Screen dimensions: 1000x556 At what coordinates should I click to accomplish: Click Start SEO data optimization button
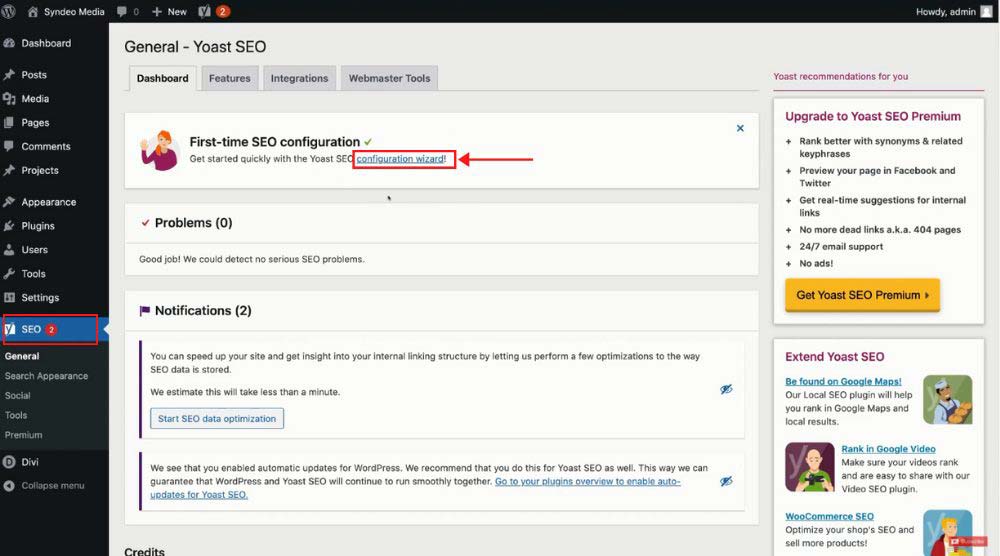[217, 419]
